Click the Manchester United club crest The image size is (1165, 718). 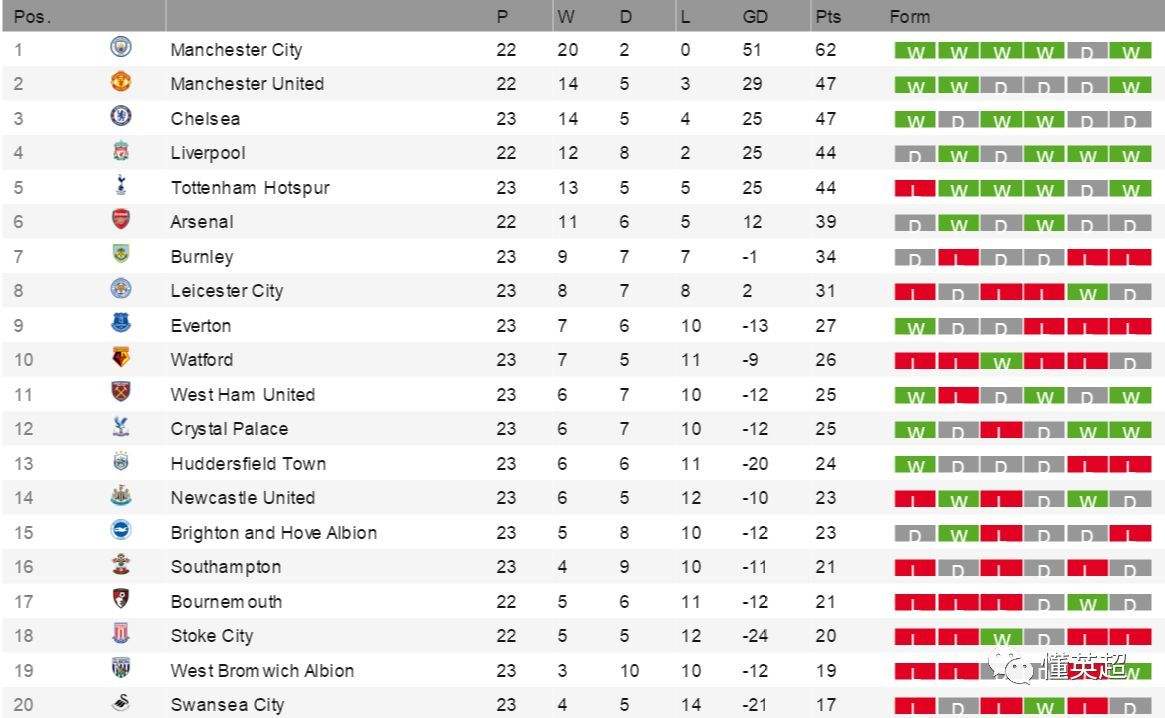pos(120,81)
